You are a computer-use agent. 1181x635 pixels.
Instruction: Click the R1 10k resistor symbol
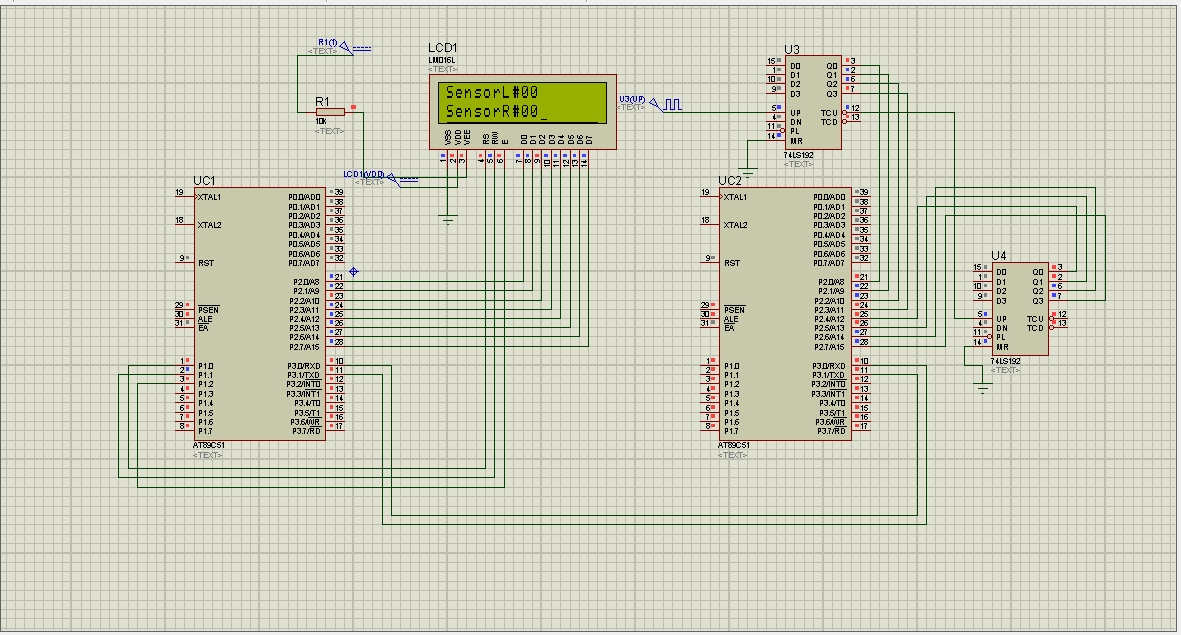pos(329,112)
